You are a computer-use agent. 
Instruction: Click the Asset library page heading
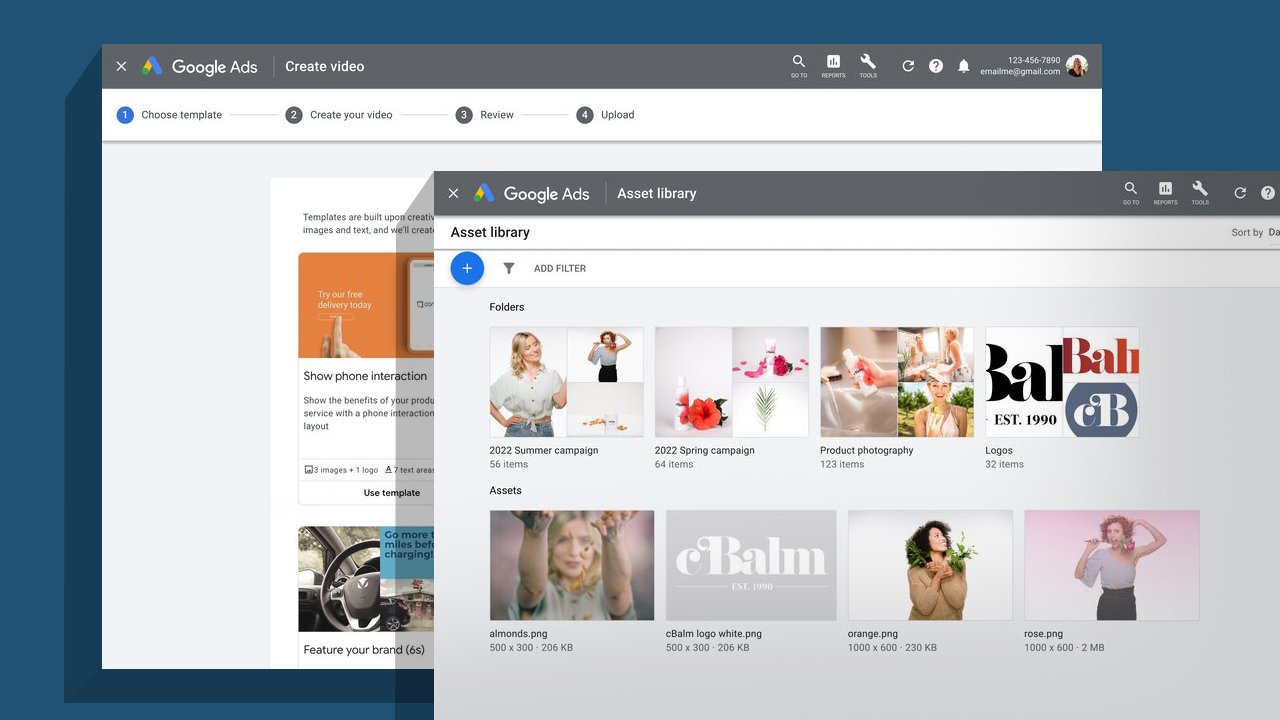tap(490, 232)
